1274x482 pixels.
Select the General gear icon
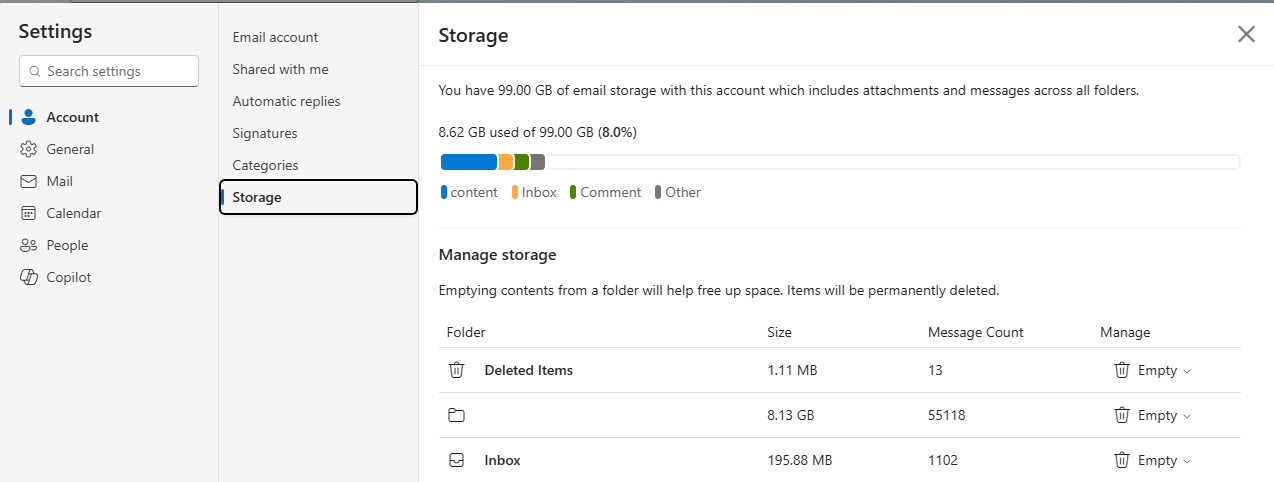tap(29, 149)
